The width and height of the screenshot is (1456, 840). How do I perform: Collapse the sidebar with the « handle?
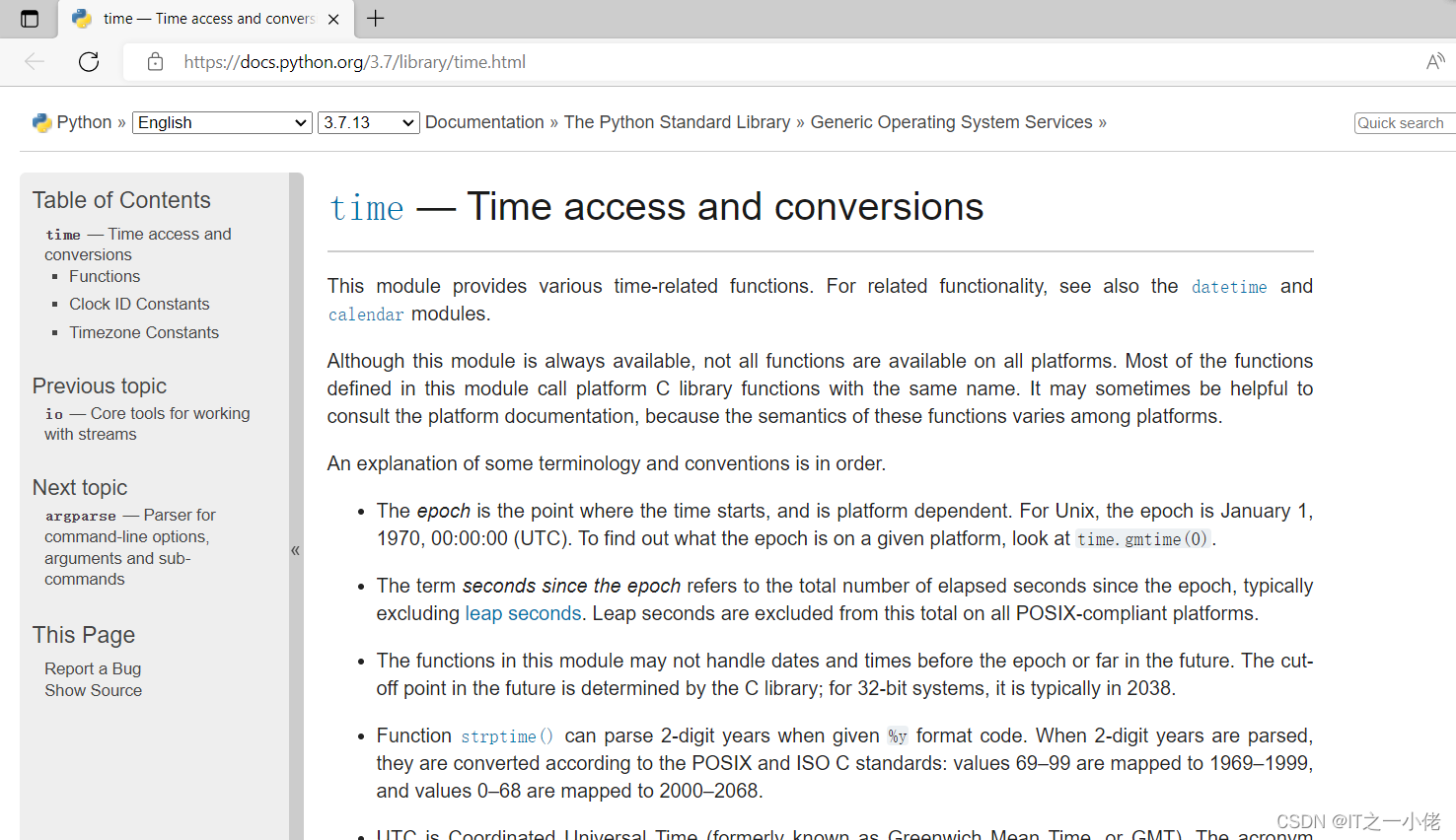pos(295,550)
